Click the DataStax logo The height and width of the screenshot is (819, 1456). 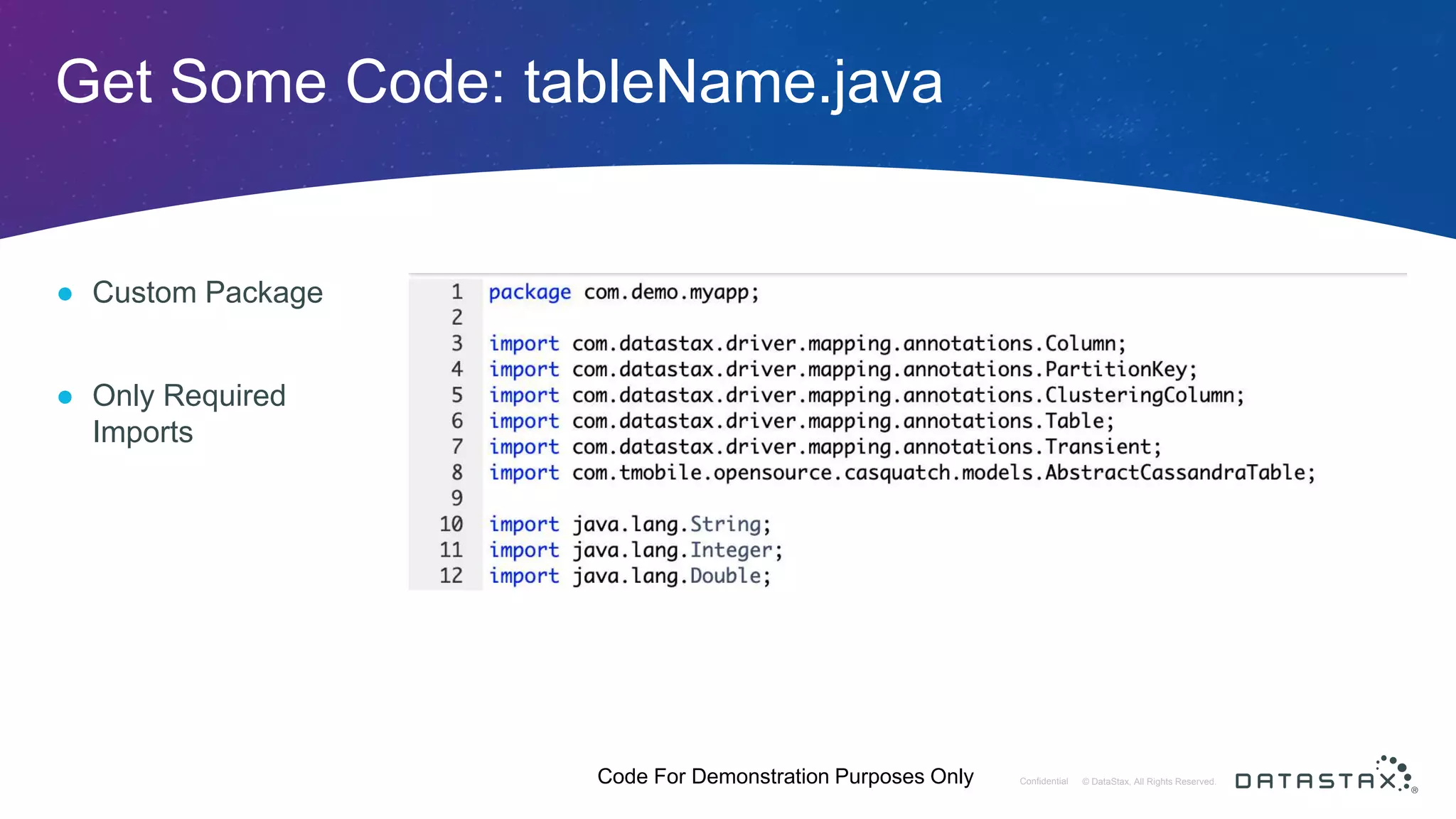point(1327,775)
